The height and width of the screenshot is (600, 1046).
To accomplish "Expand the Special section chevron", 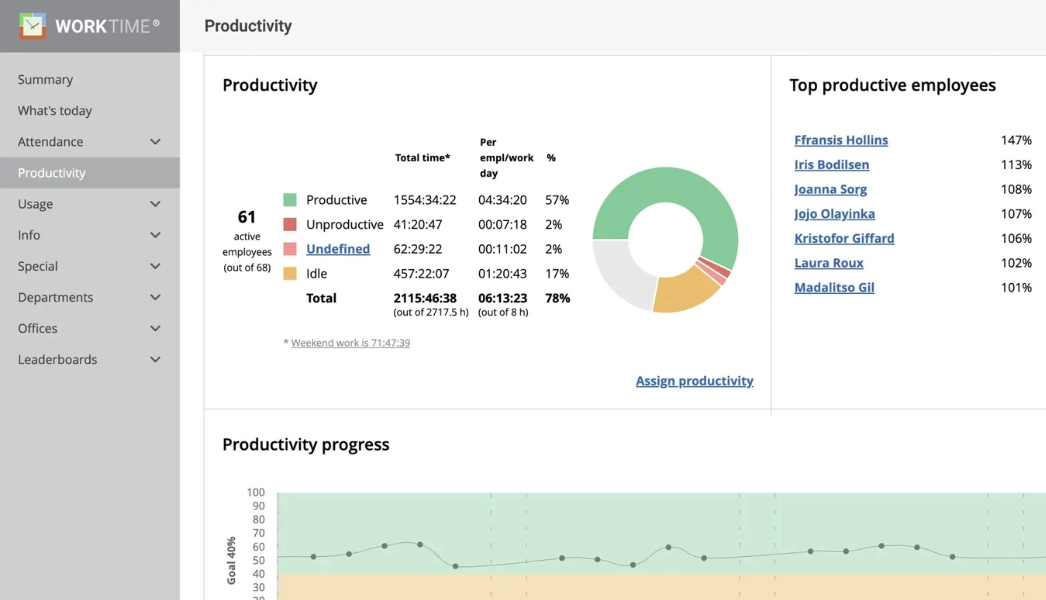I will click(x=155, y=266).
